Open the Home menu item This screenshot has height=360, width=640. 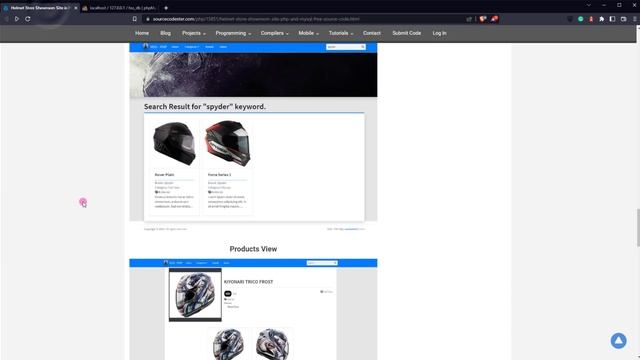click(x=142, y=33)
